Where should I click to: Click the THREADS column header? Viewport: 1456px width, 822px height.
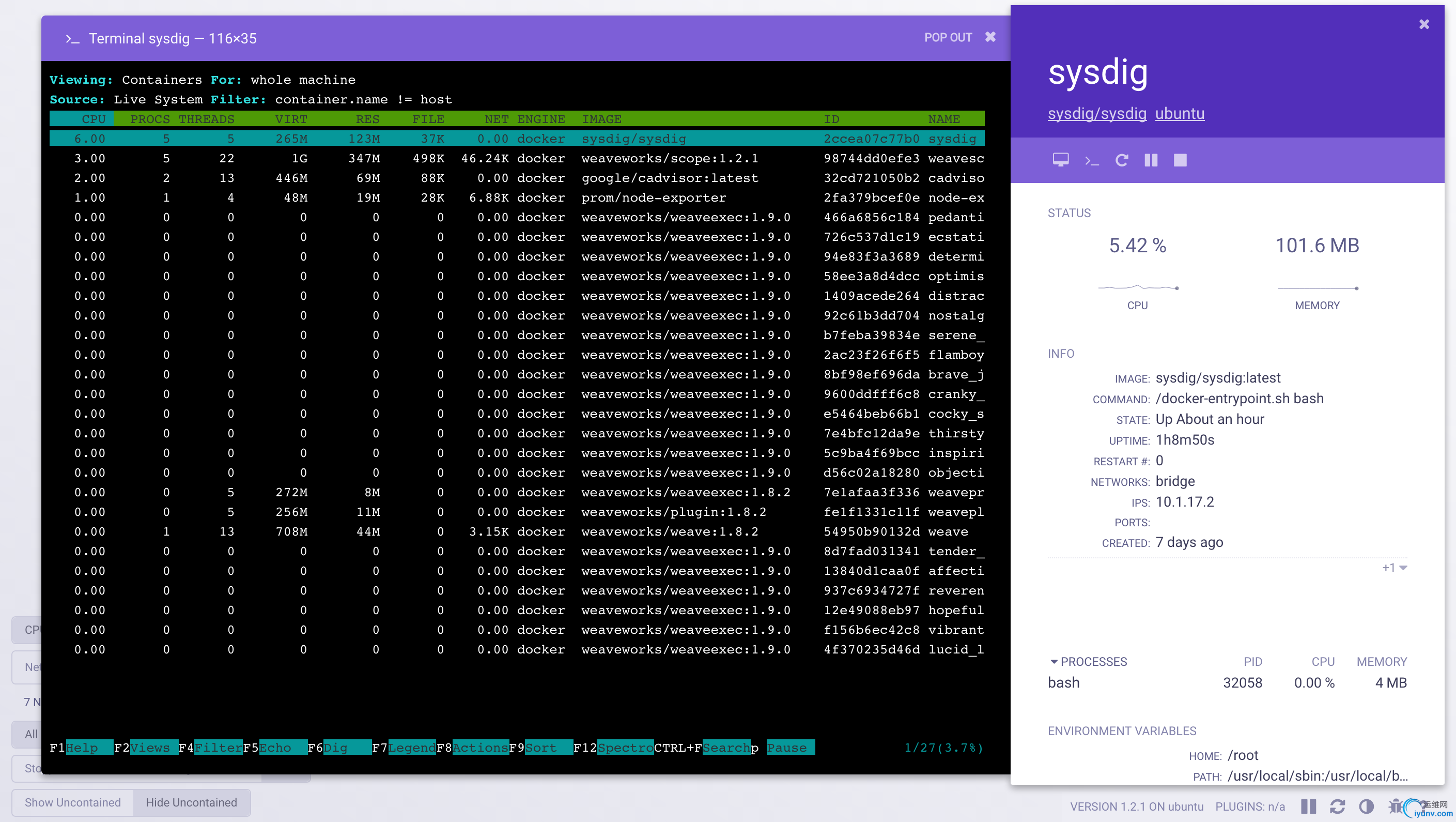coord(206,119)
